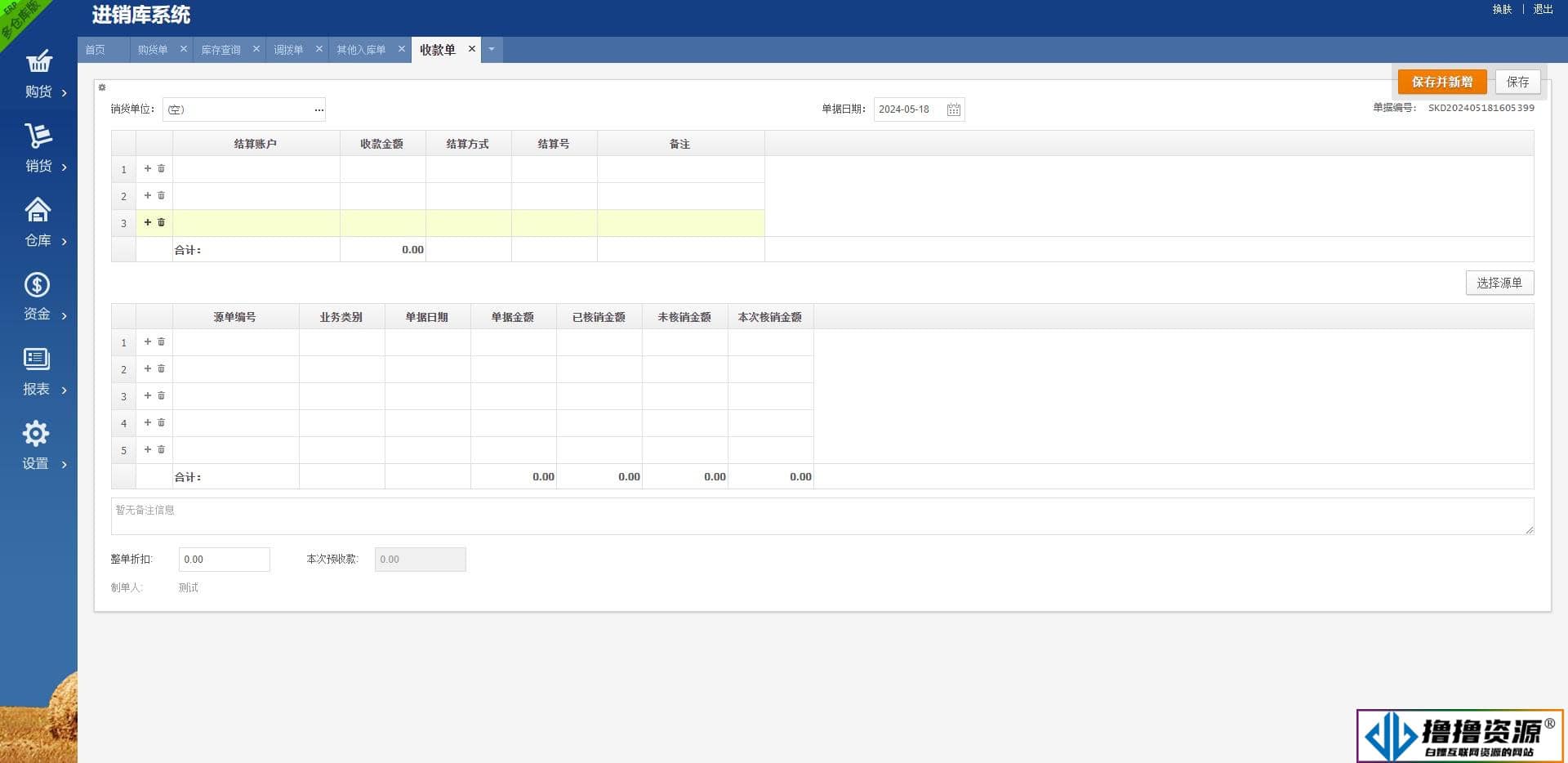Click the 结算账户 column header

[x=256, y=144]
